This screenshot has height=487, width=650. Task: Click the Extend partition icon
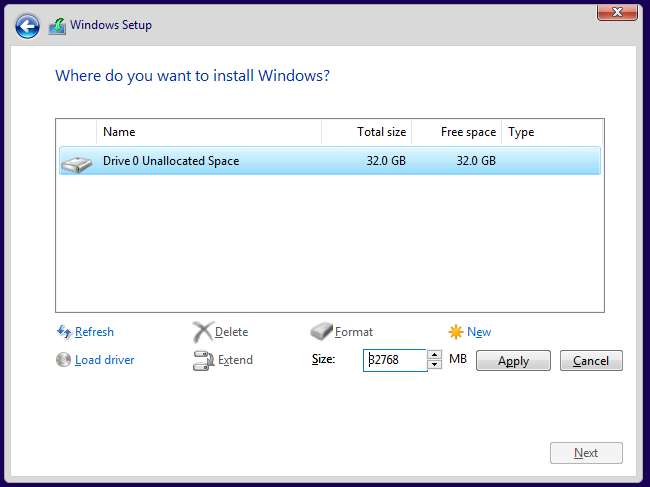pos(203,361)
